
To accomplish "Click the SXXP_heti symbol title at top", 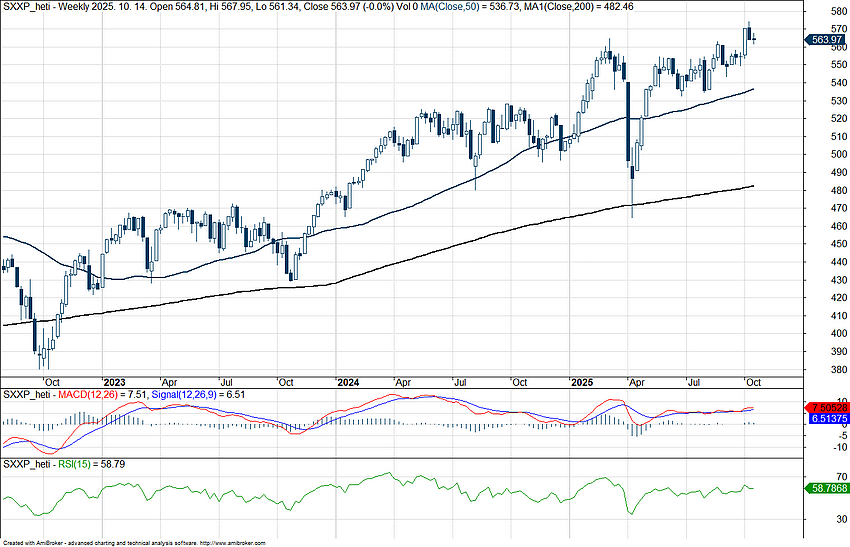I will pos(25,5).
